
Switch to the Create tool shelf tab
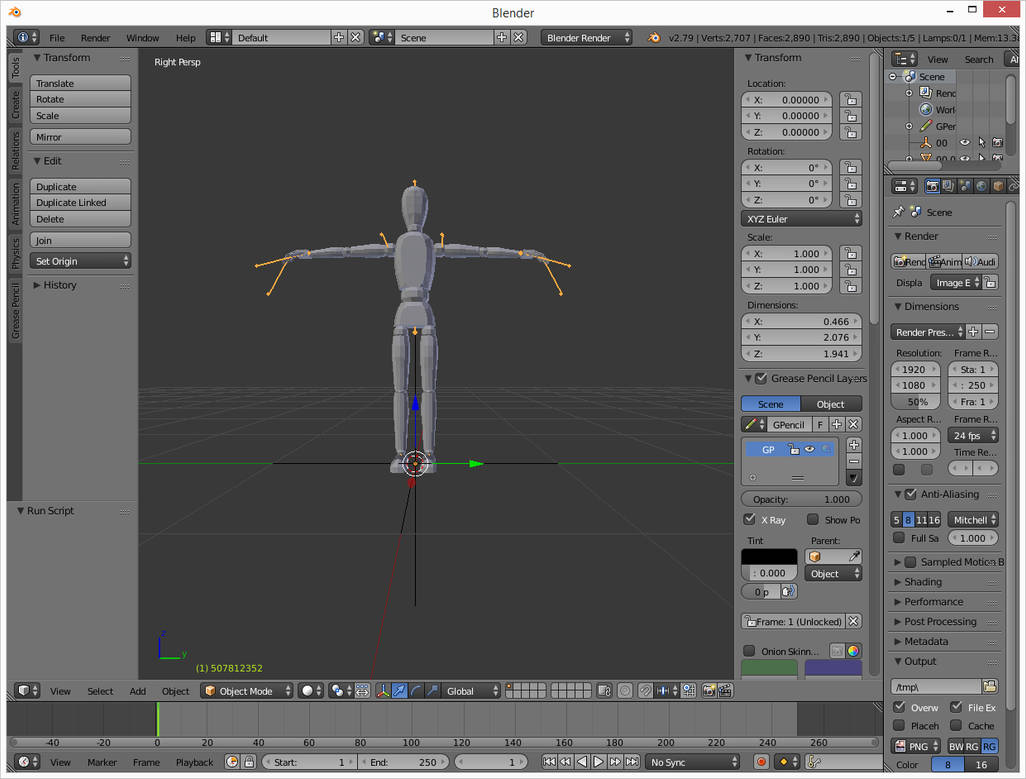[x=15, y=105]
